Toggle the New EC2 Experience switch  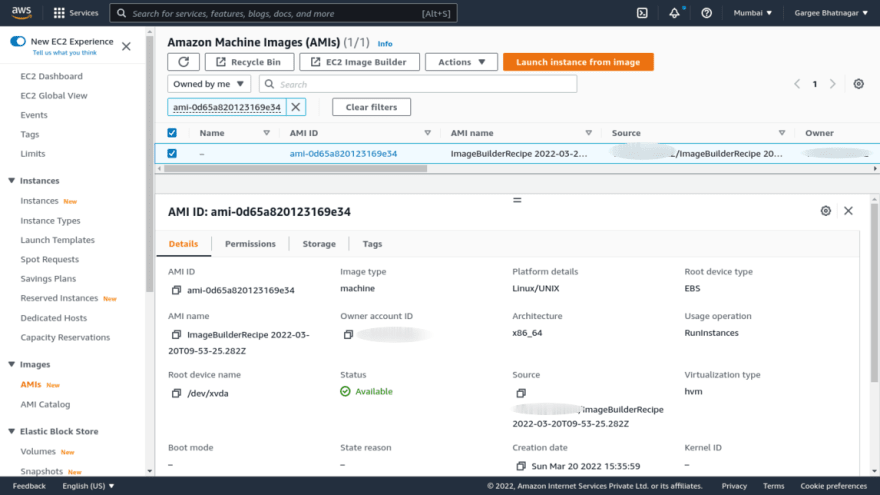18,41
